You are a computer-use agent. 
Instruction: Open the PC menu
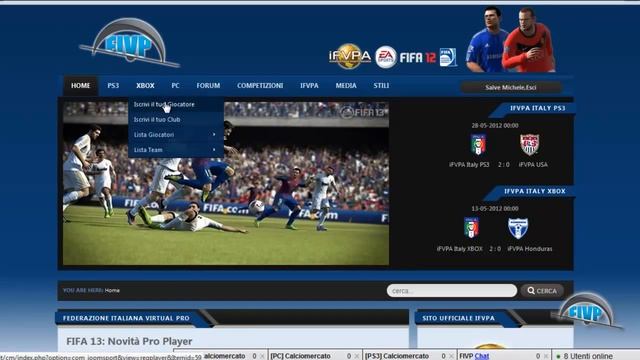coord(176,86)
